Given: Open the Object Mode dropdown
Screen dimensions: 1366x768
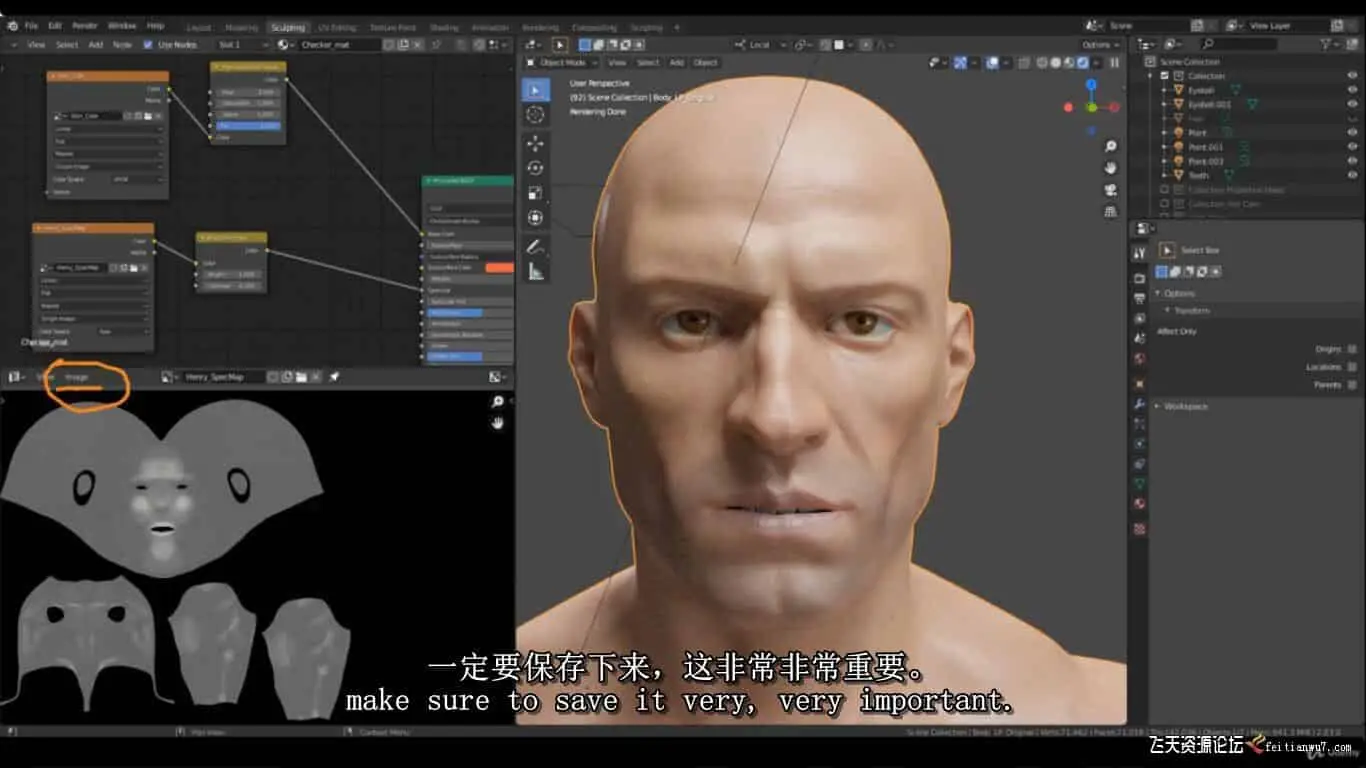Looking at the screenshot, I should tap(563, 62).
